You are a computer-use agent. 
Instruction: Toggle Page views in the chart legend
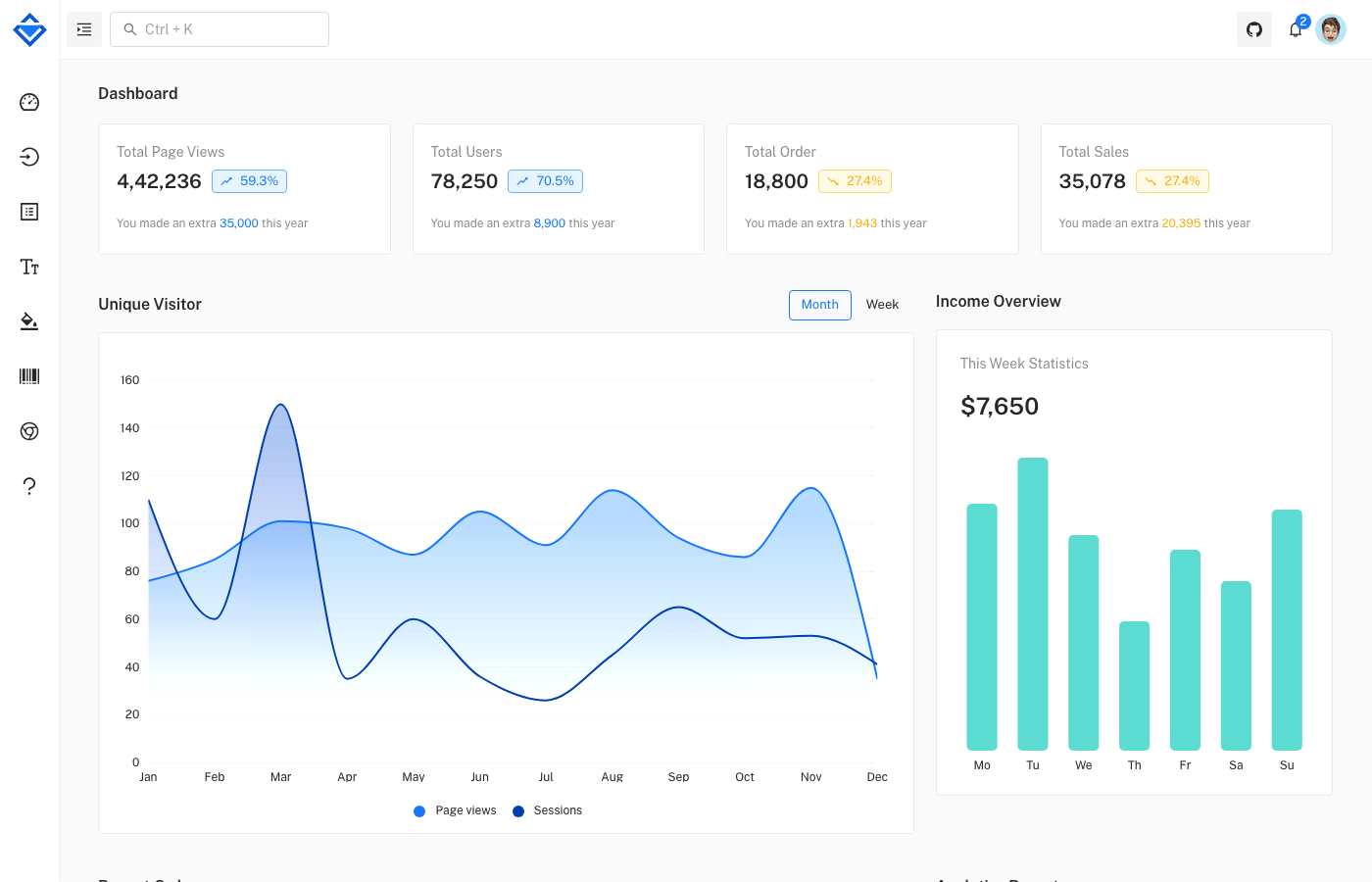(454, 810)
